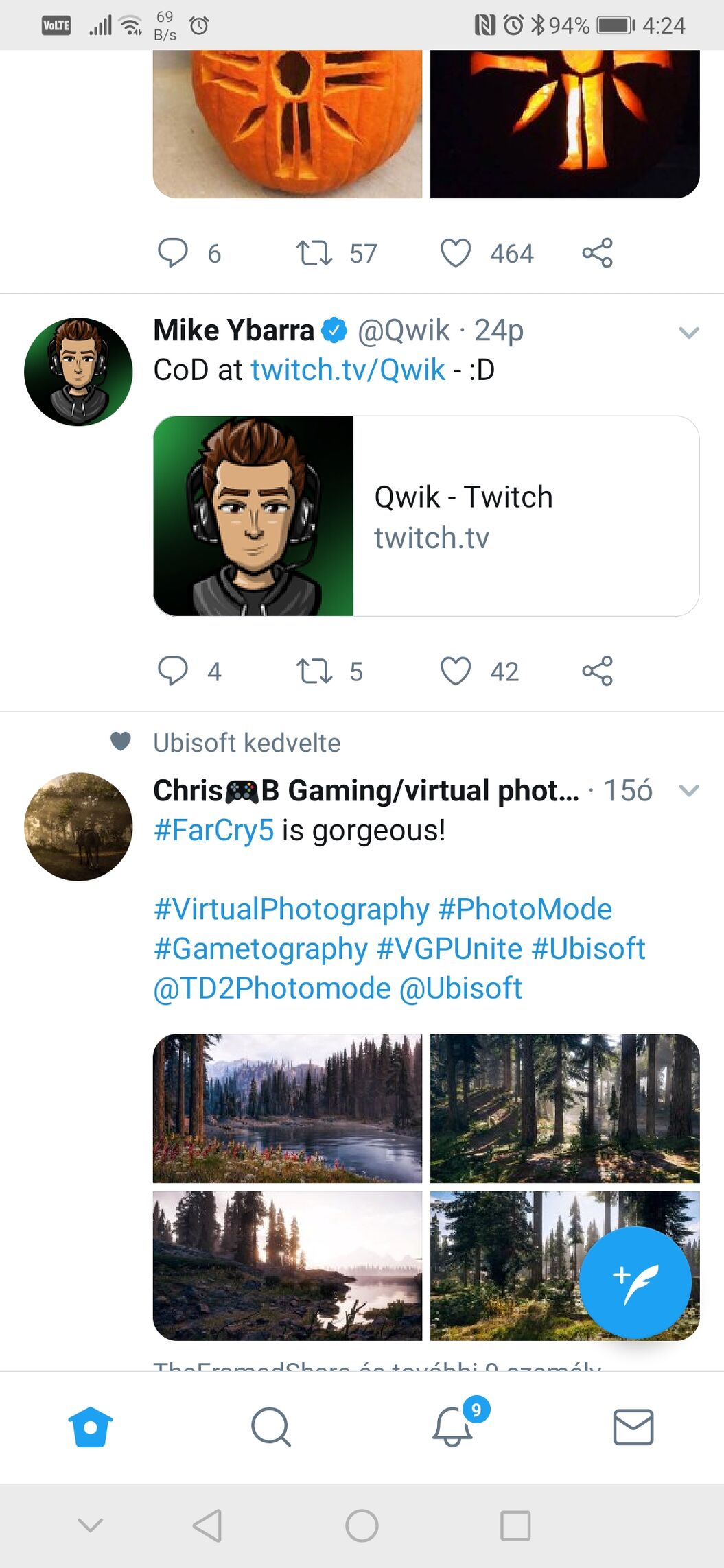Open the Direct Messages envelope tab
Image resolution: width=724 pixels, height=1568 pixels.
coord(633,1427)
